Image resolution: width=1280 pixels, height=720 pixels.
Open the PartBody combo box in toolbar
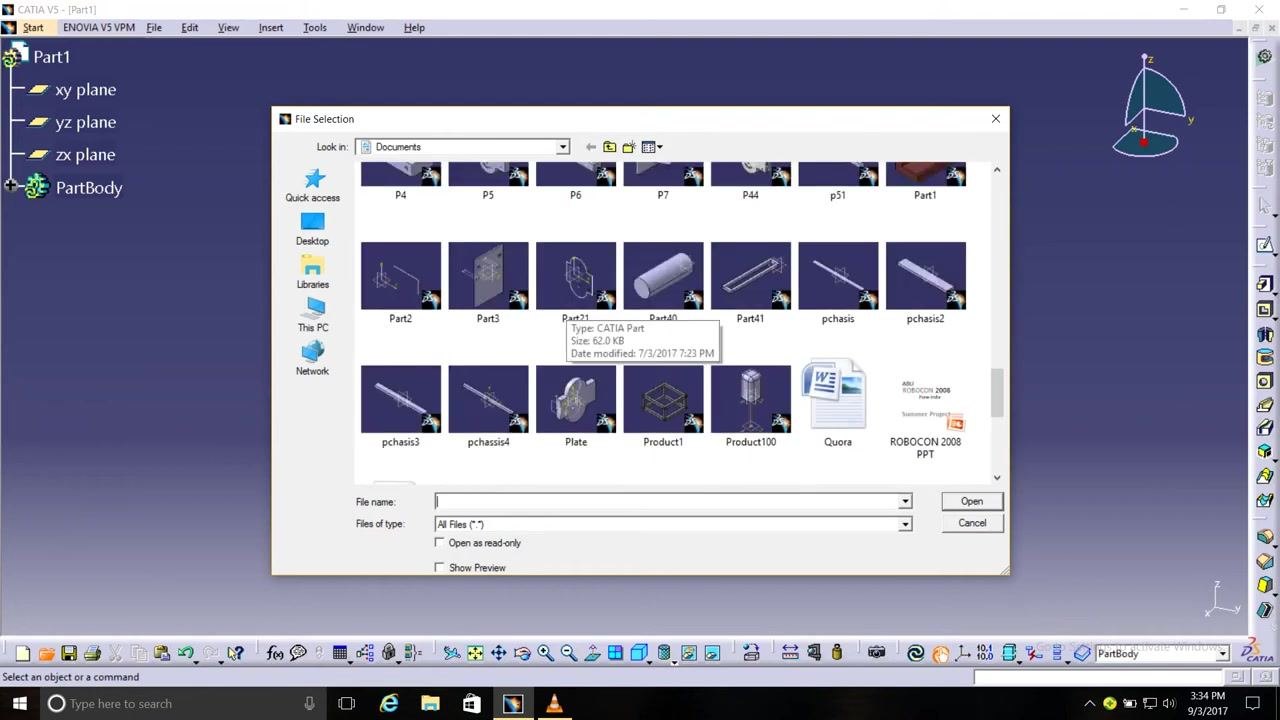coord(1162,653)
